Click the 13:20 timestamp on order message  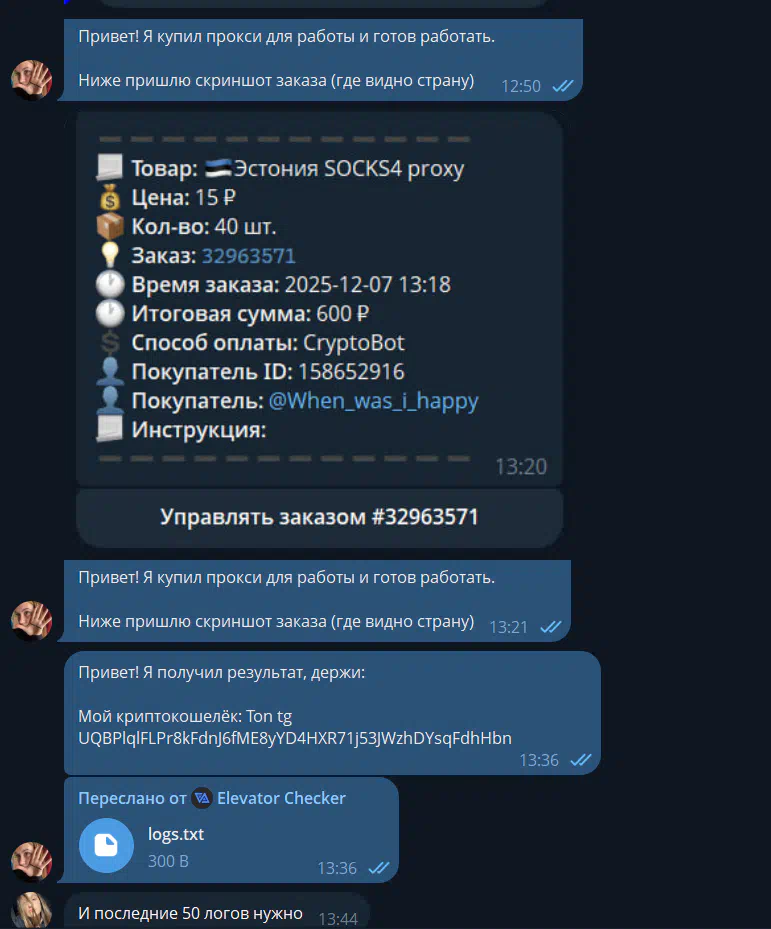pyautogui.click(x=521, y=467)
